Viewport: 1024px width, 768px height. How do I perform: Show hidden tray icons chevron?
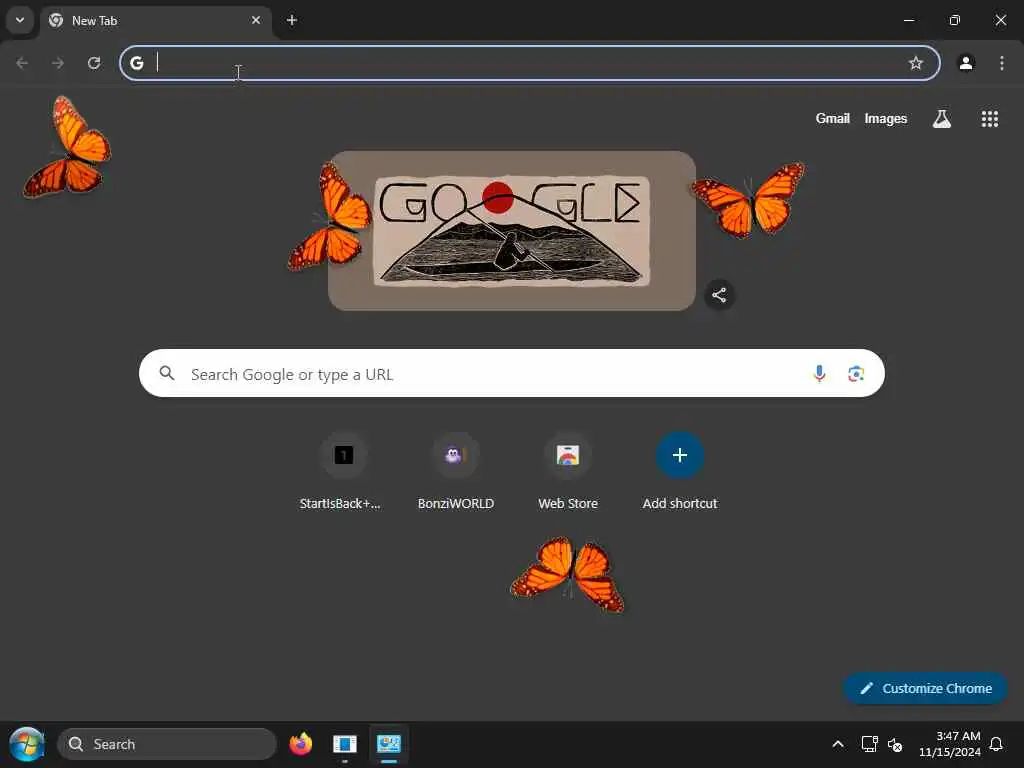click(838, 744)
